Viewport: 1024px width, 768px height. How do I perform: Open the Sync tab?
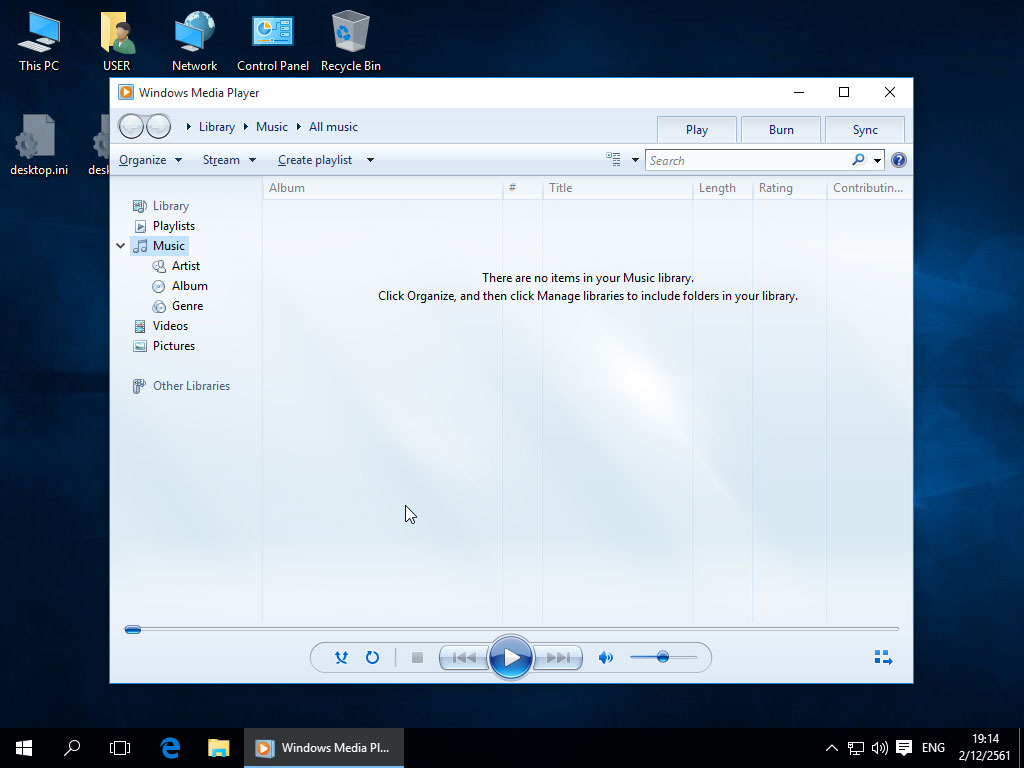[865, 130]
